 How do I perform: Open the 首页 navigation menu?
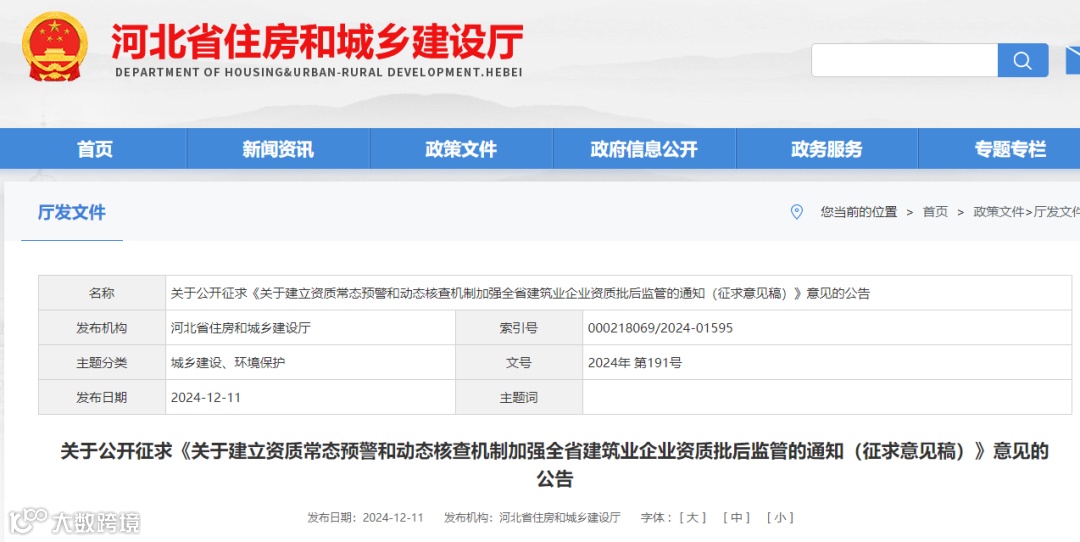95,149
